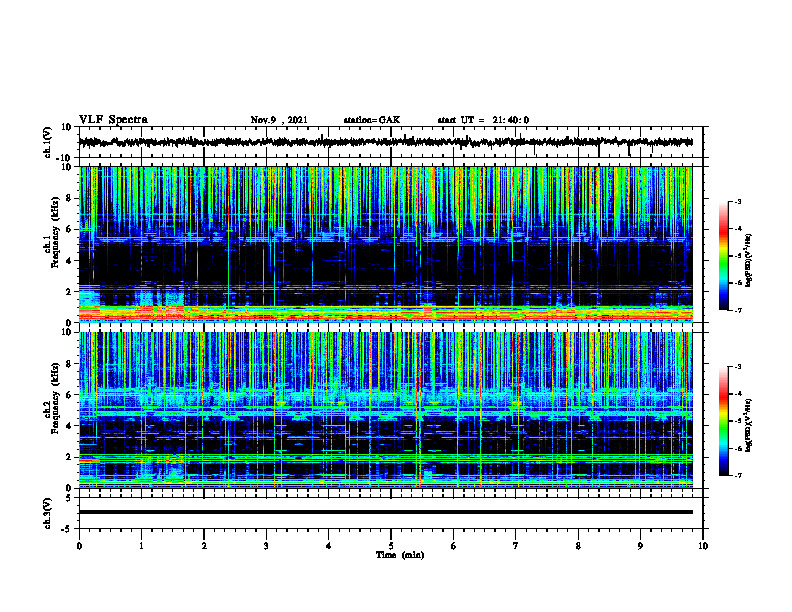Click the "4" kHz tick of ch.2 spectrogram
This screenshot has width=792, height=612.
click(x=69, y=426)
